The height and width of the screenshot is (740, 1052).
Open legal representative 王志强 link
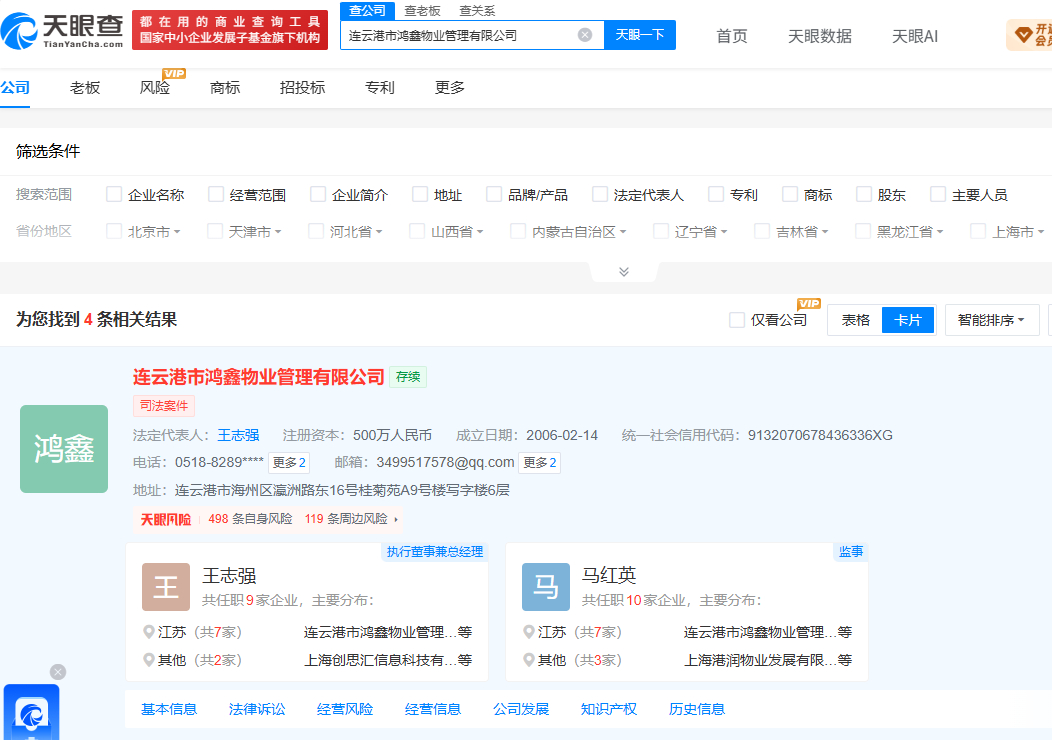coord(238,435)
